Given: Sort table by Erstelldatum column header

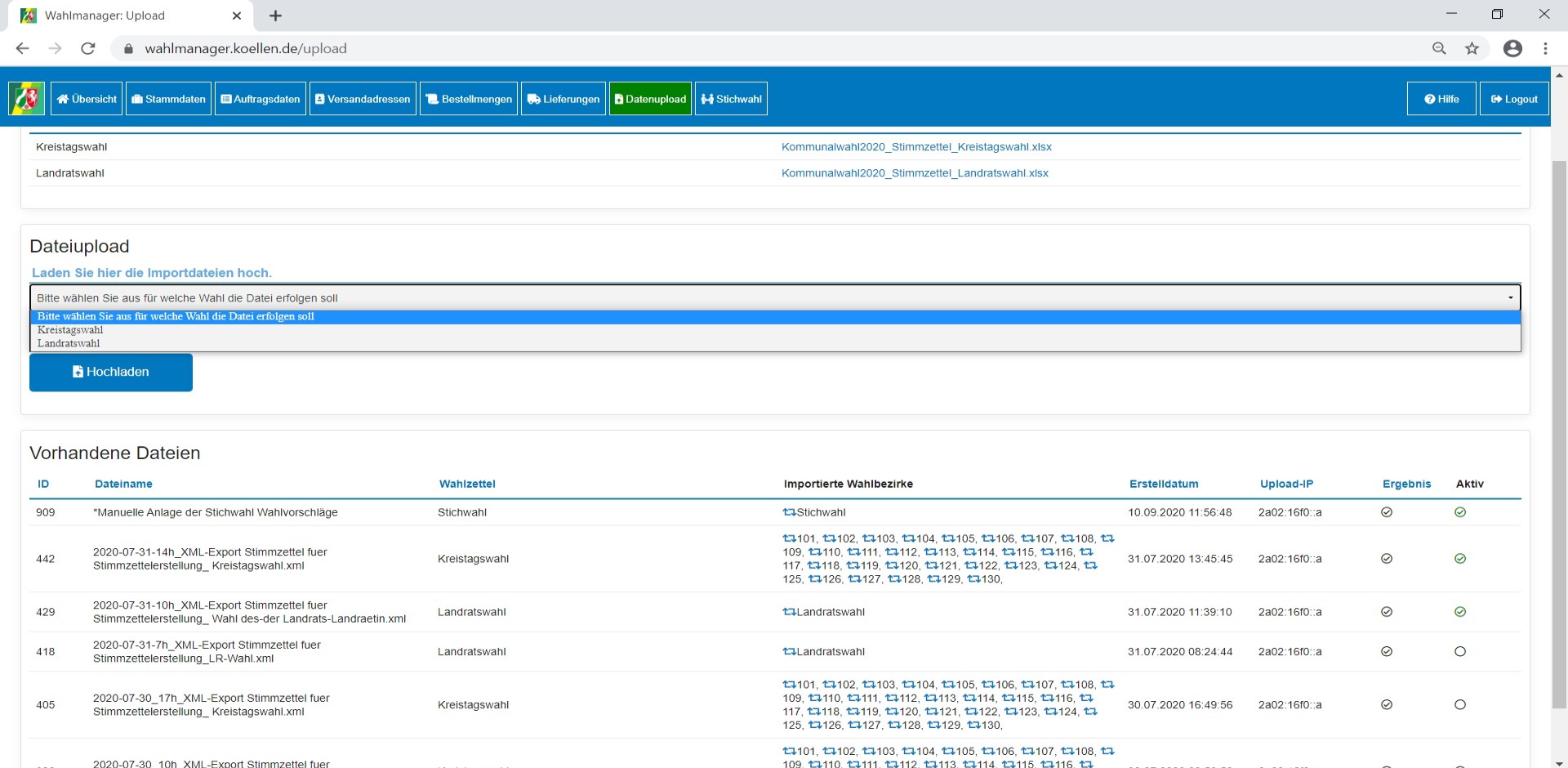Looking at the screenshot, I should coord(1164,484).
